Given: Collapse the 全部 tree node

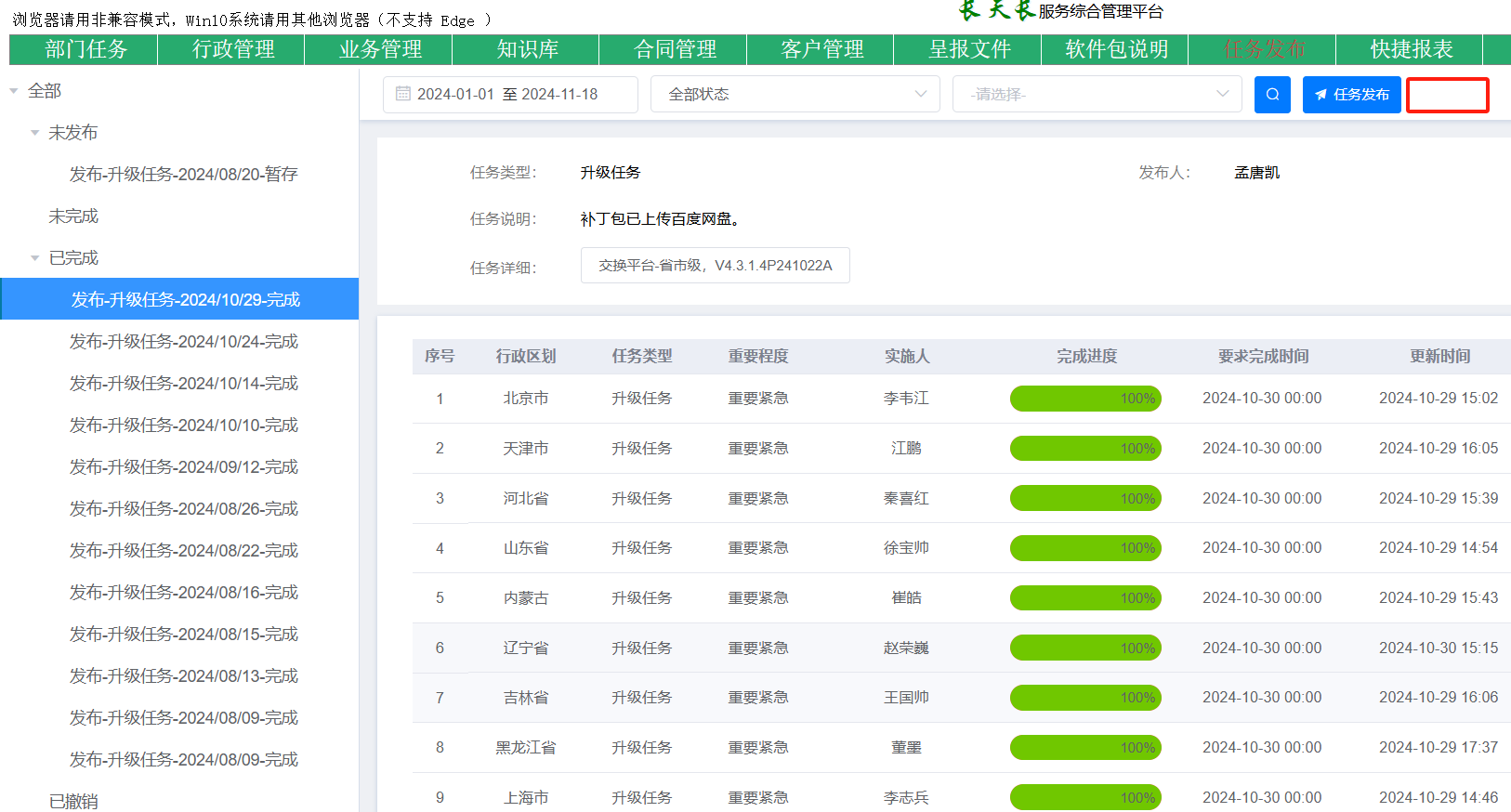Looking at the screenshot, I should pos(14,91).
